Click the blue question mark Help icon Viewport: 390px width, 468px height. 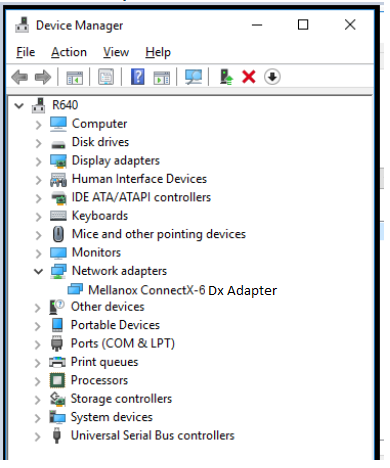(x=138, y=77)
